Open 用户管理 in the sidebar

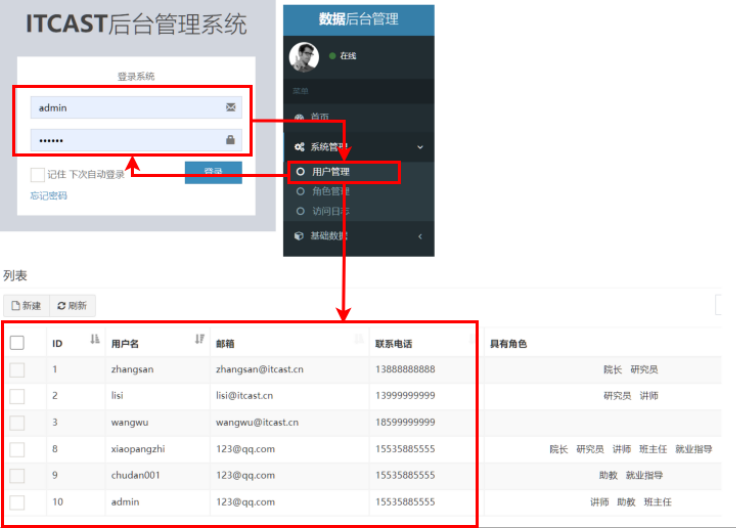click(x=331, y=172)
